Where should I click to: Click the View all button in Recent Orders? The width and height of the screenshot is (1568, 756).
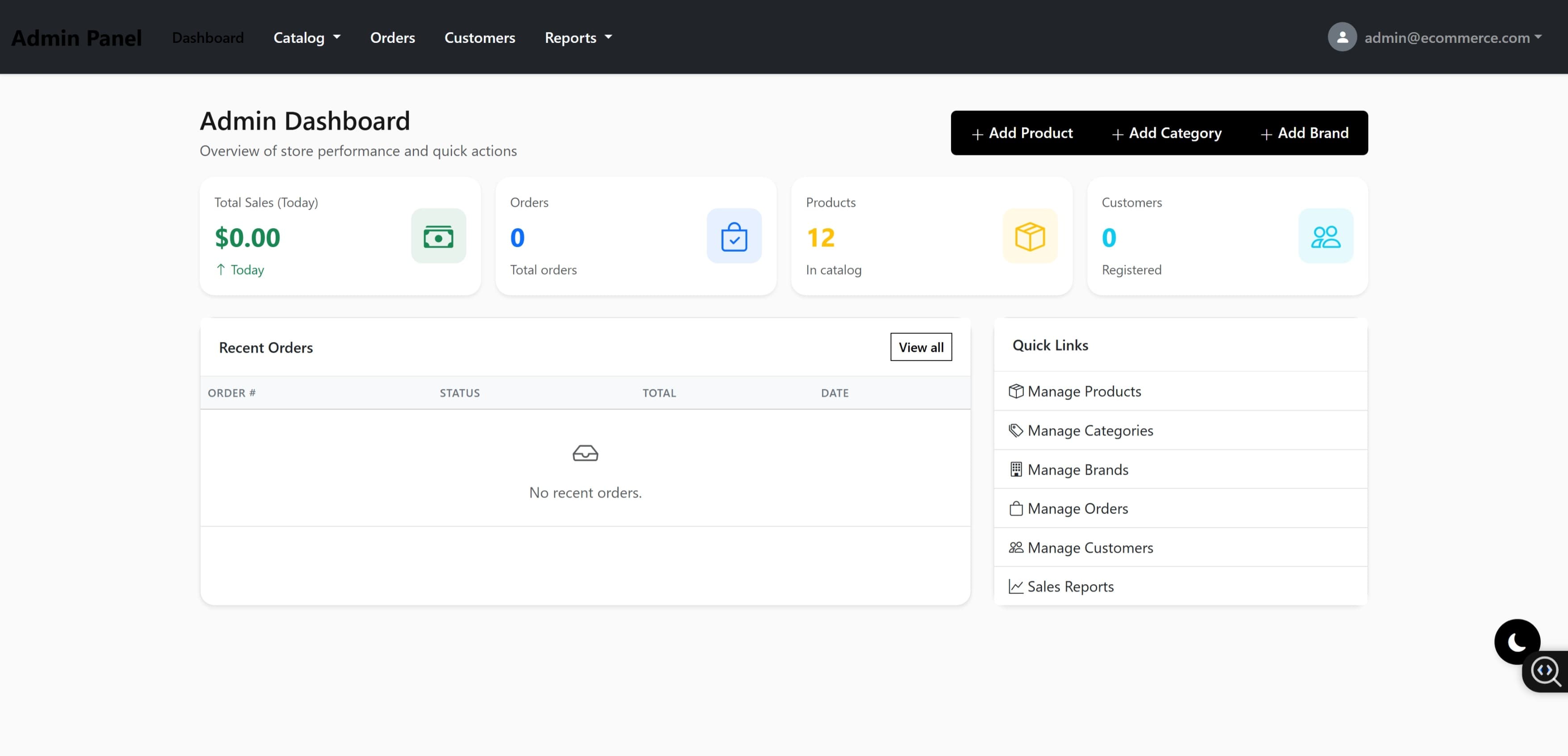point(921,347)
